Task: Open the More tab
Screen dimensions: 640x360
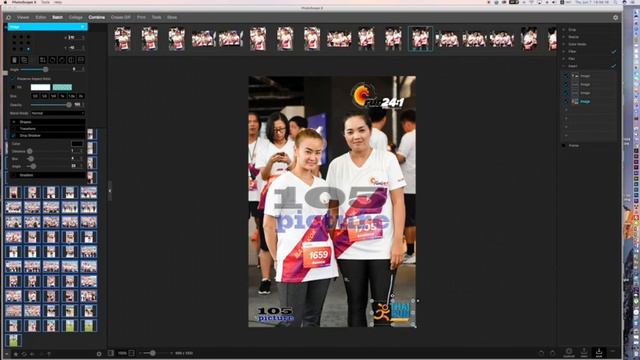Action: point(172,18)
